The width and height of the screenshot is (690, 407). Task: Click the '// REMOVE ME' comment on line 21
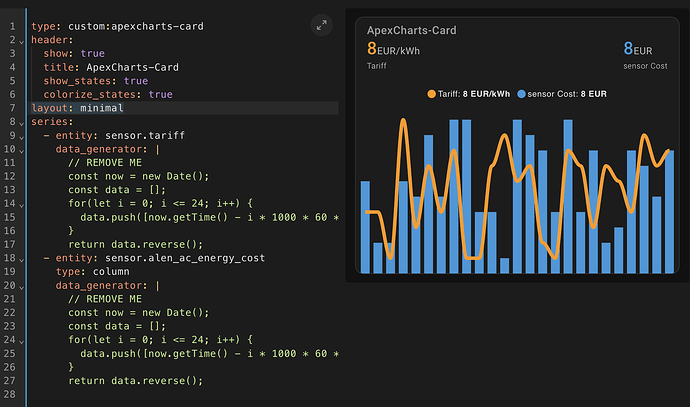coord(105,299)
